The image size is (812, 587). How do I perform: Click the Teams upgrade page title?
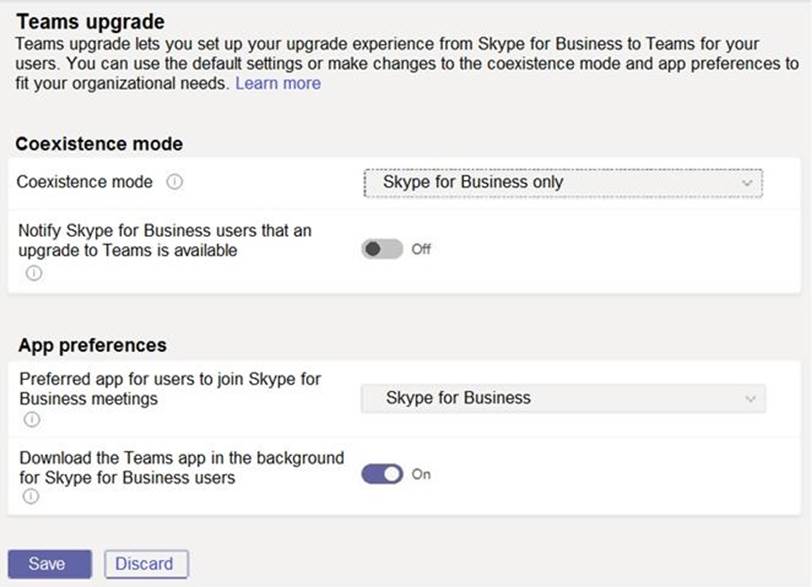(91, 21)
